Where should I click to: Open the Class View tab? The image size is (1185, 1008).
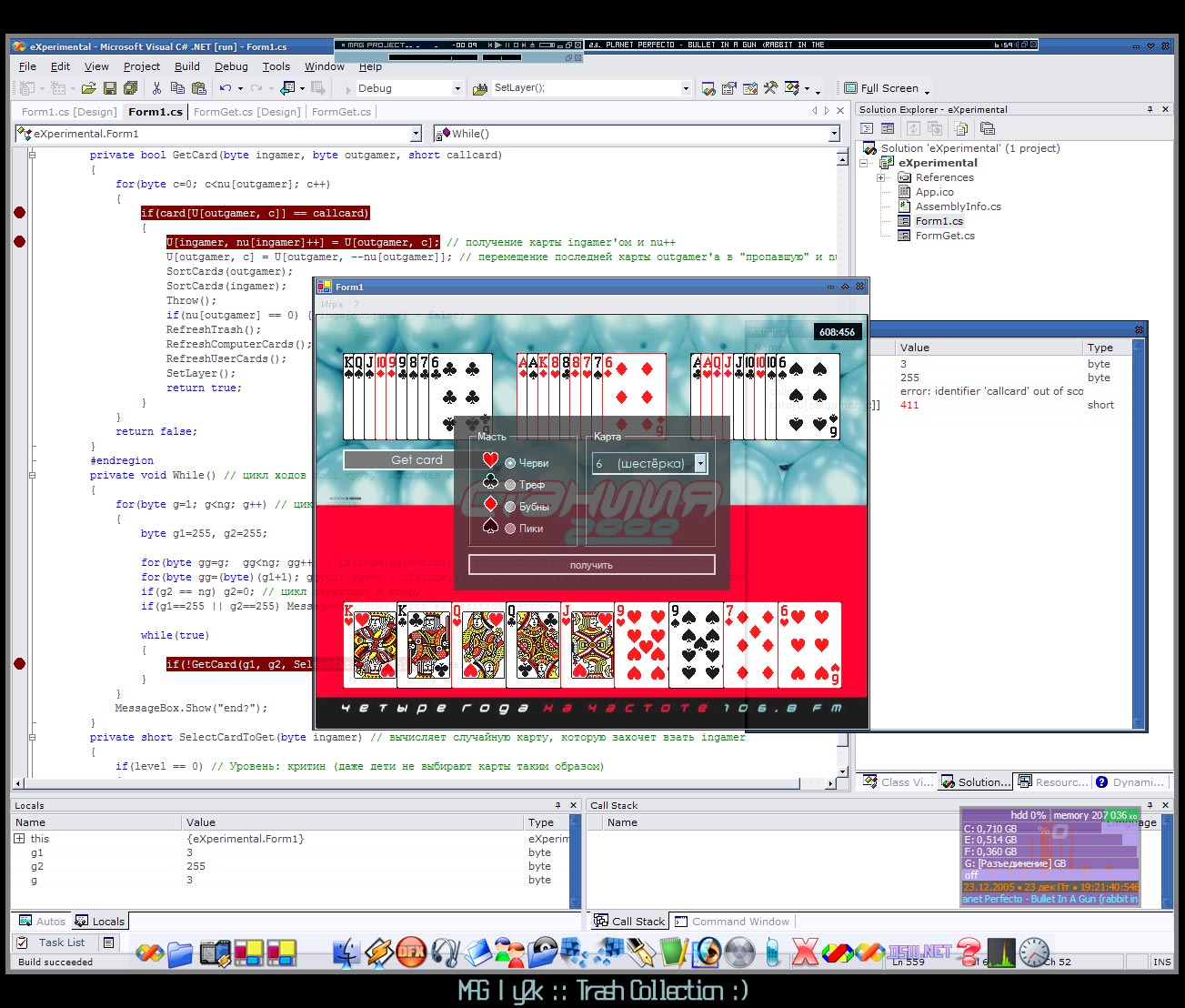(898, 782)
